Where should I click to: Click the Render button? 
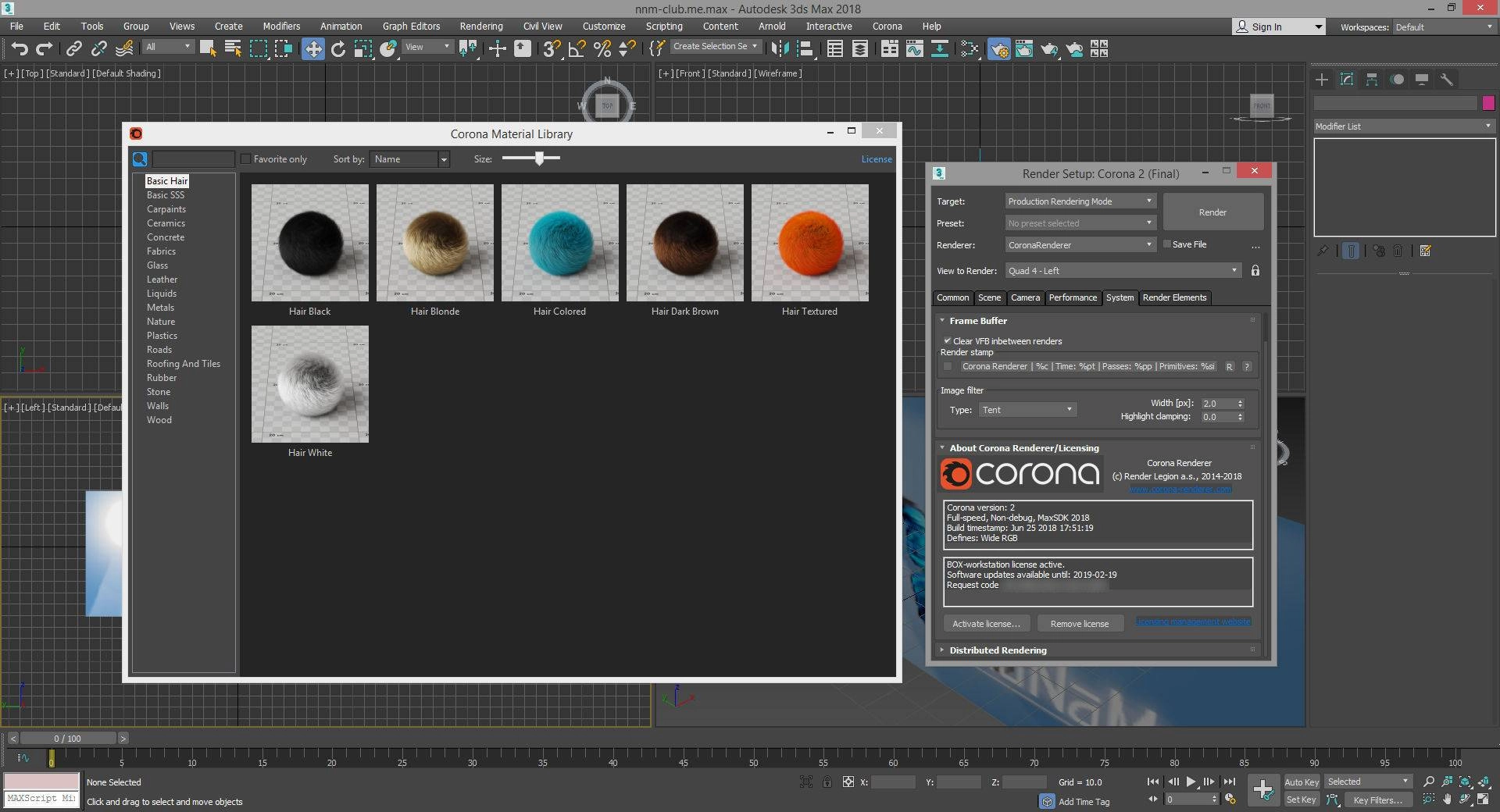pos(1212,212)
